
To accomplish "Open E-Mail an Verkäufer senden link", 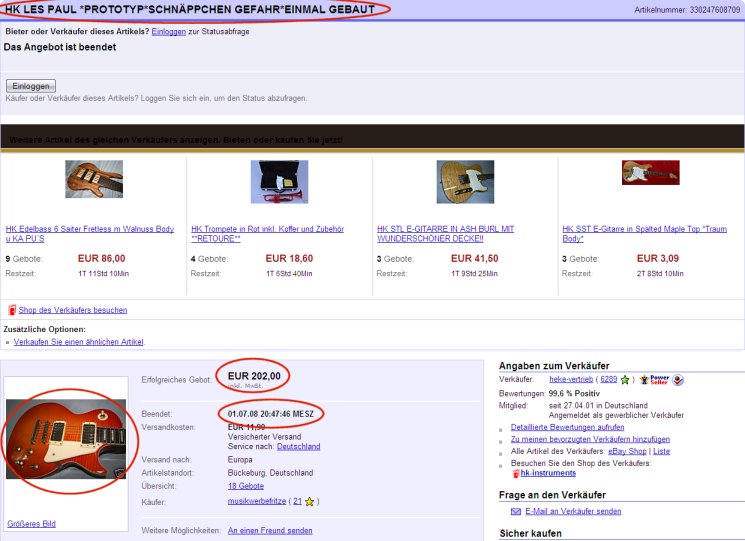I will coord(573,511).
